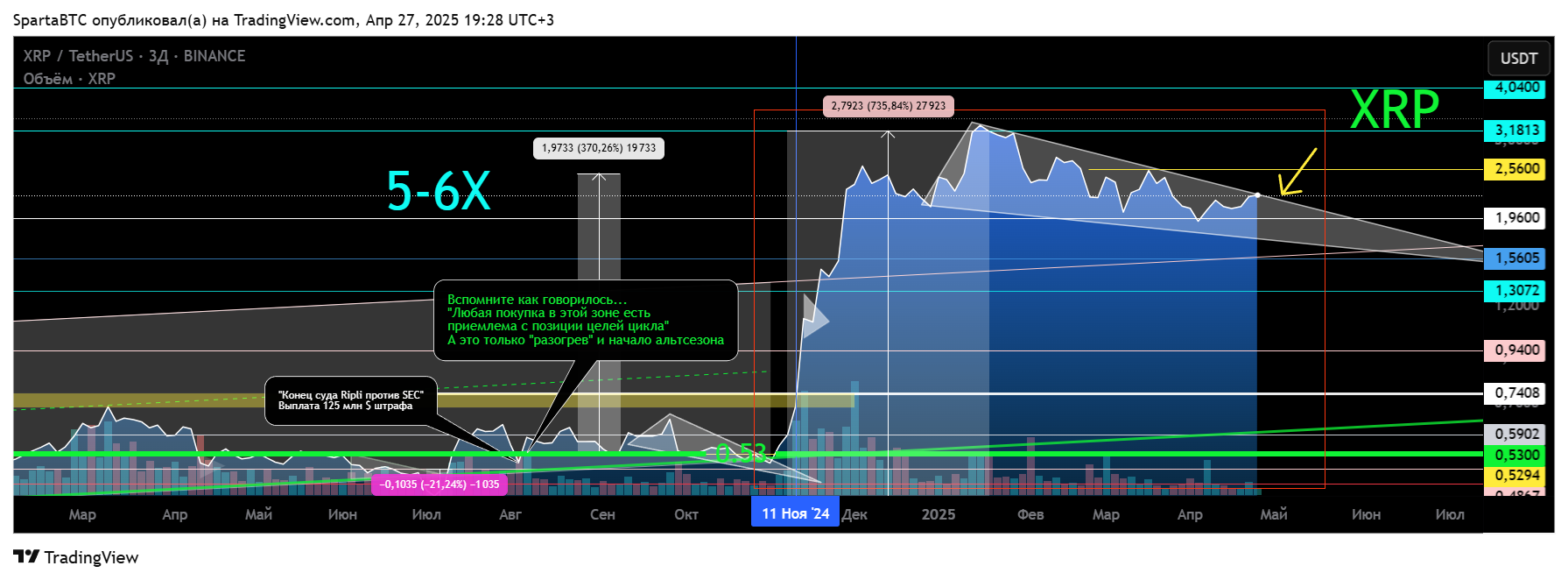
Task: Click the yellow 0,5294 price label
Action: click(1516, 476)
